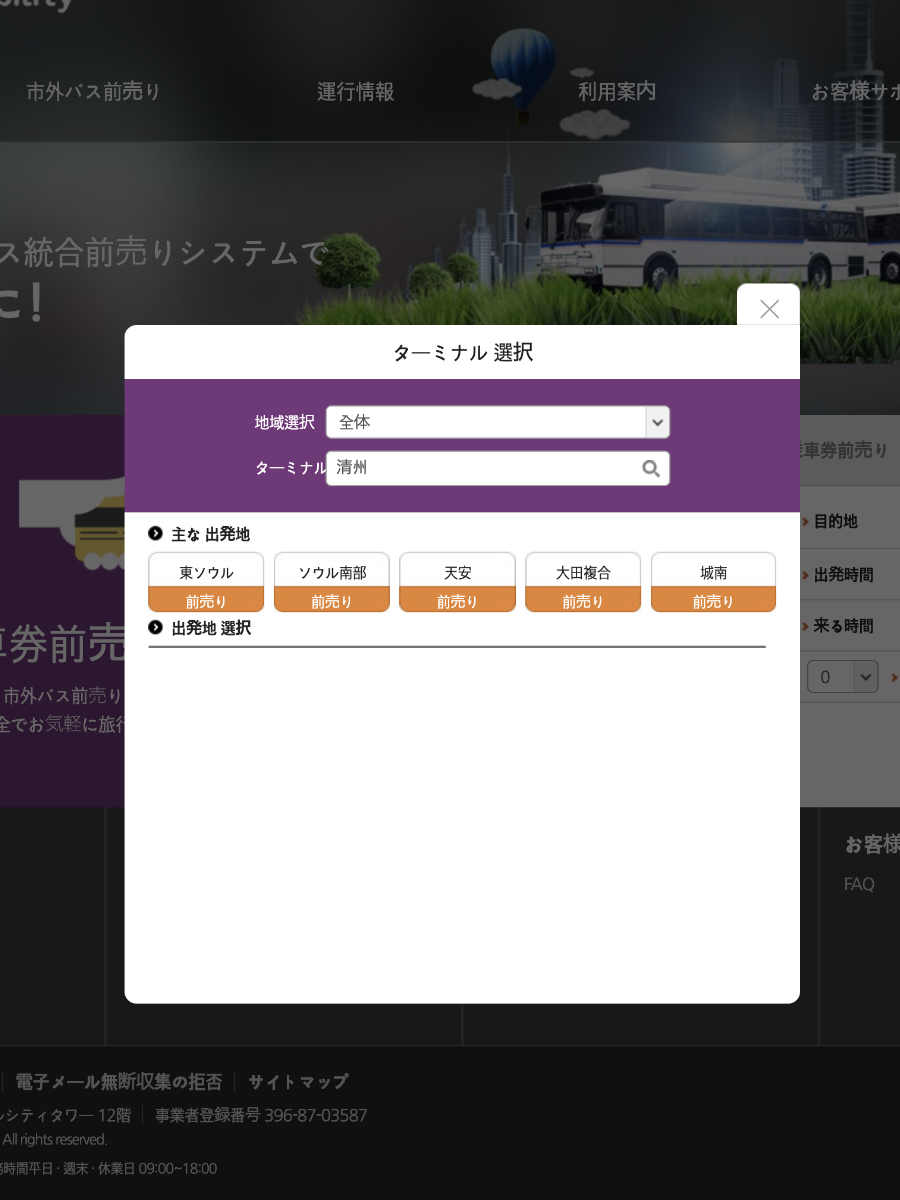900x1200 pixels.
Task: Go to 利用案内 menu
Action: [x=617, y=92]
